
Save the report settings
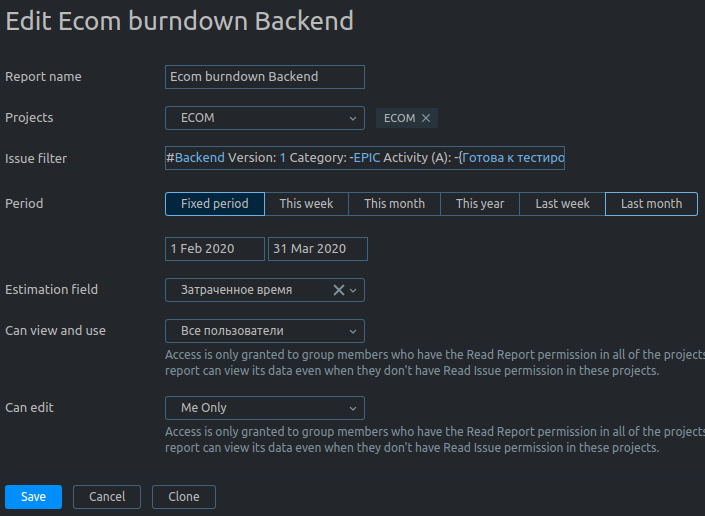tap(33, 497)
